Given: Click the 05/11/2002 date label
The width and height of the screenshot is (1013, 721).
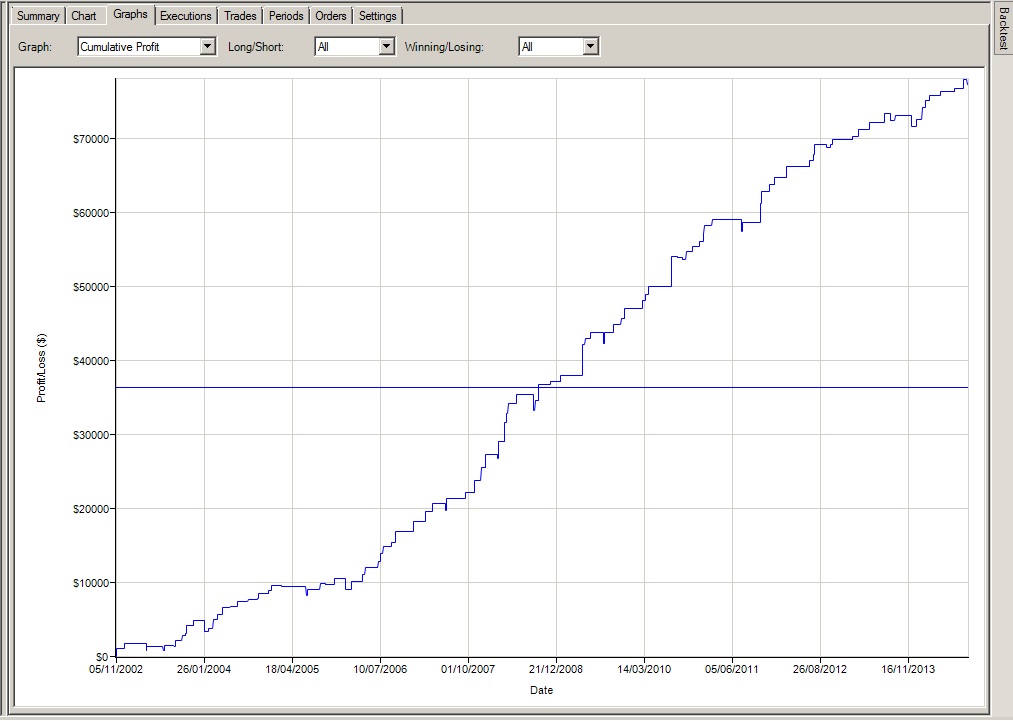Looking at the screenshot, I should tap(116, 670).
